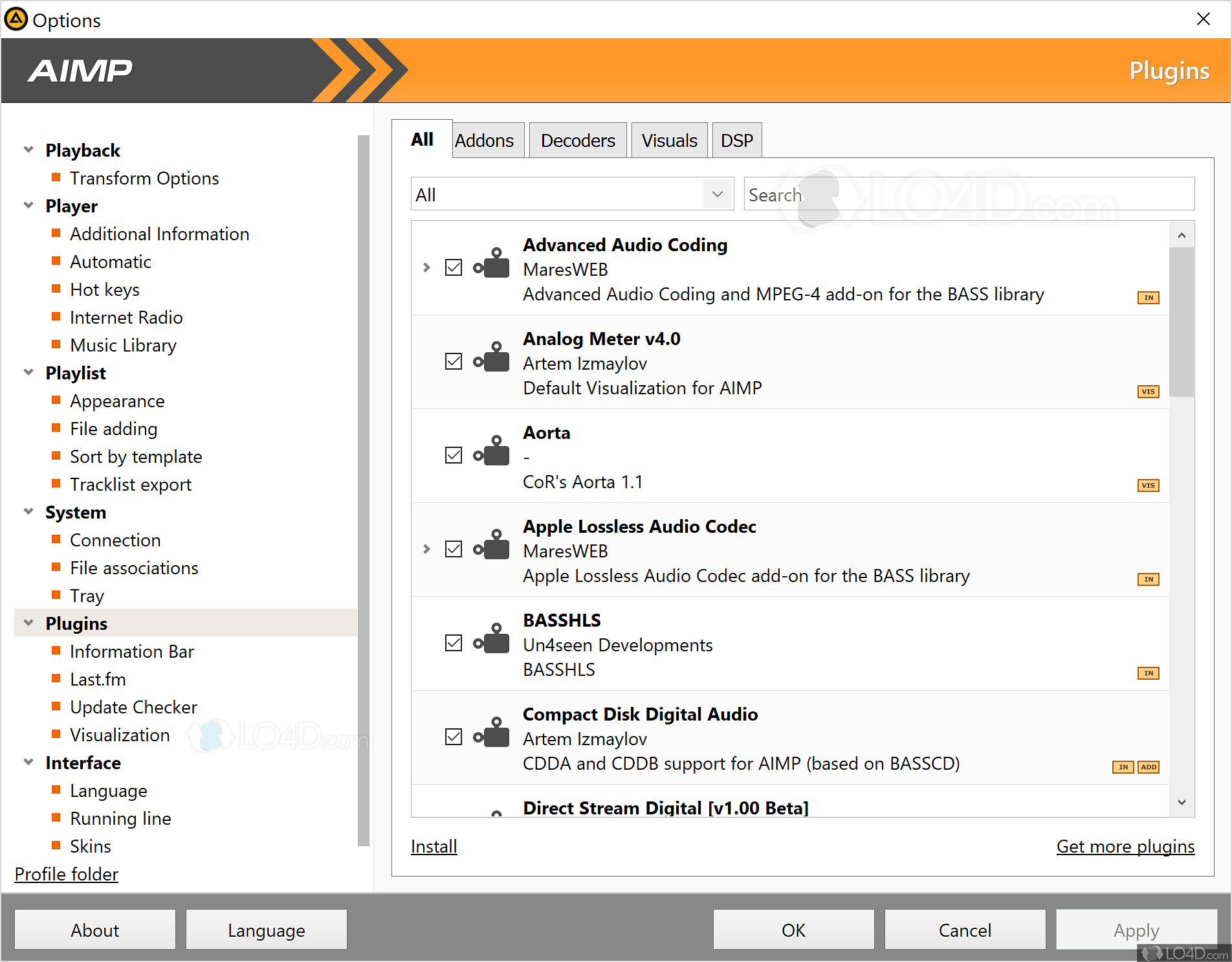Click the Advanced Audio Coding plugin icon

(x=492, y=267)
